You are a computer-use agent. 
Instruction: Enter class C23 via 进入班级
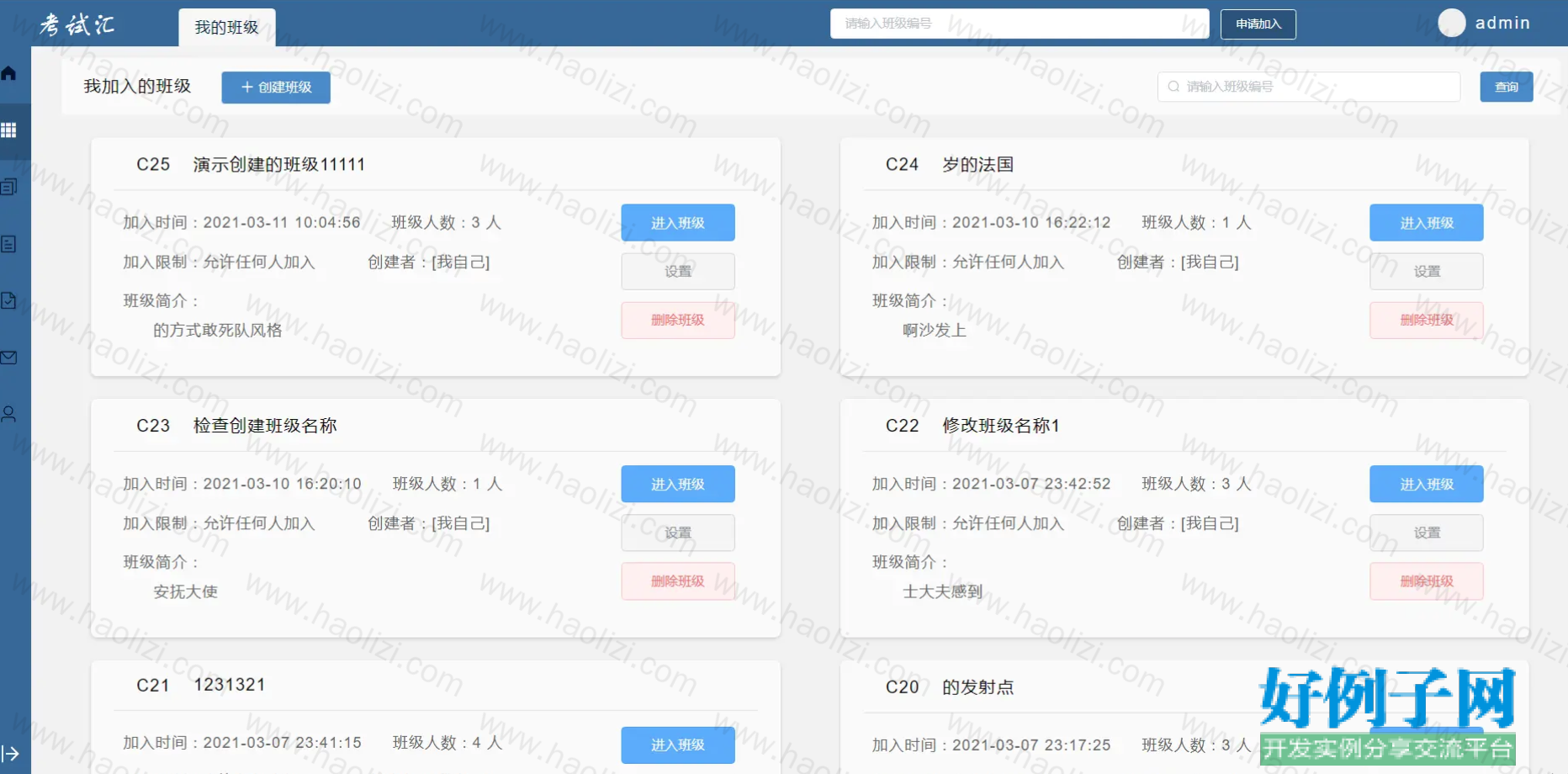pyautogui.click(x=678, y=485)
